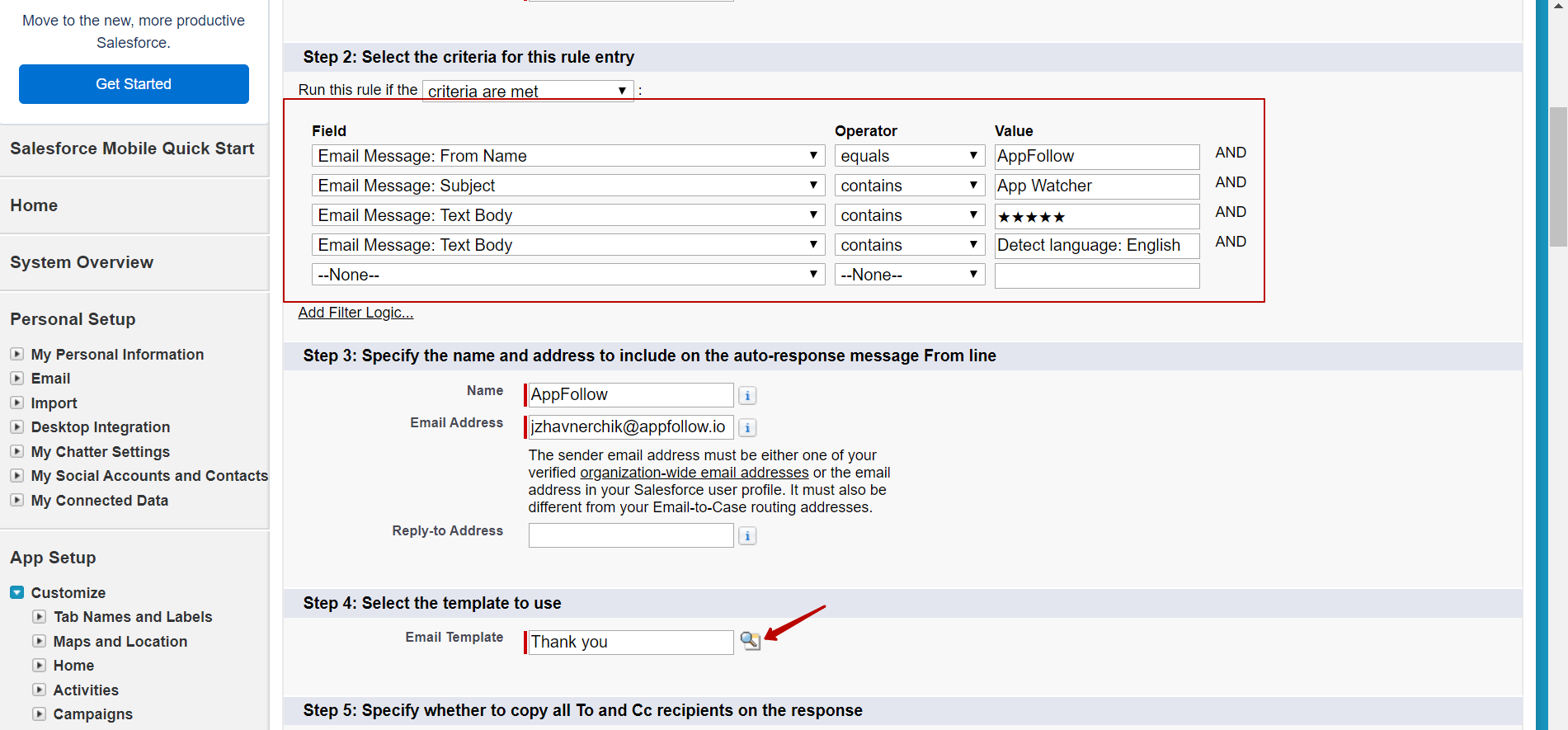Open the Email Template lookup magnifier icon
The height and width of the screenshot is (730, 1568).
[750, 641]
